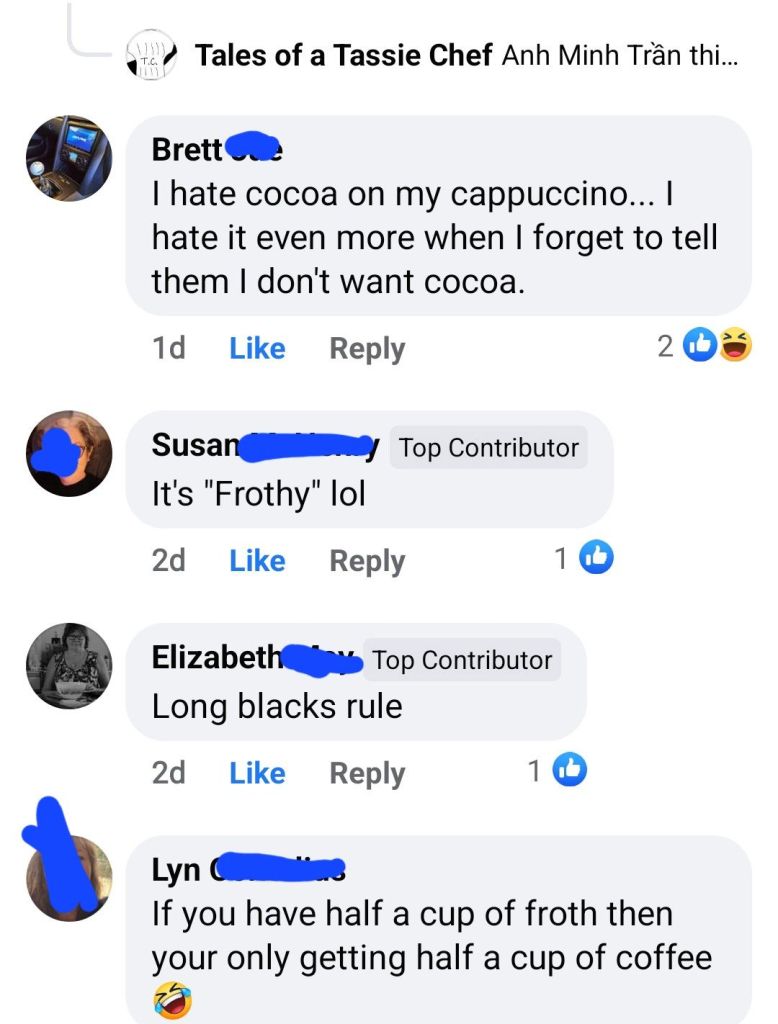Like Susan's "Frothy" comment

pyautogui.click(x=257, y=560)
